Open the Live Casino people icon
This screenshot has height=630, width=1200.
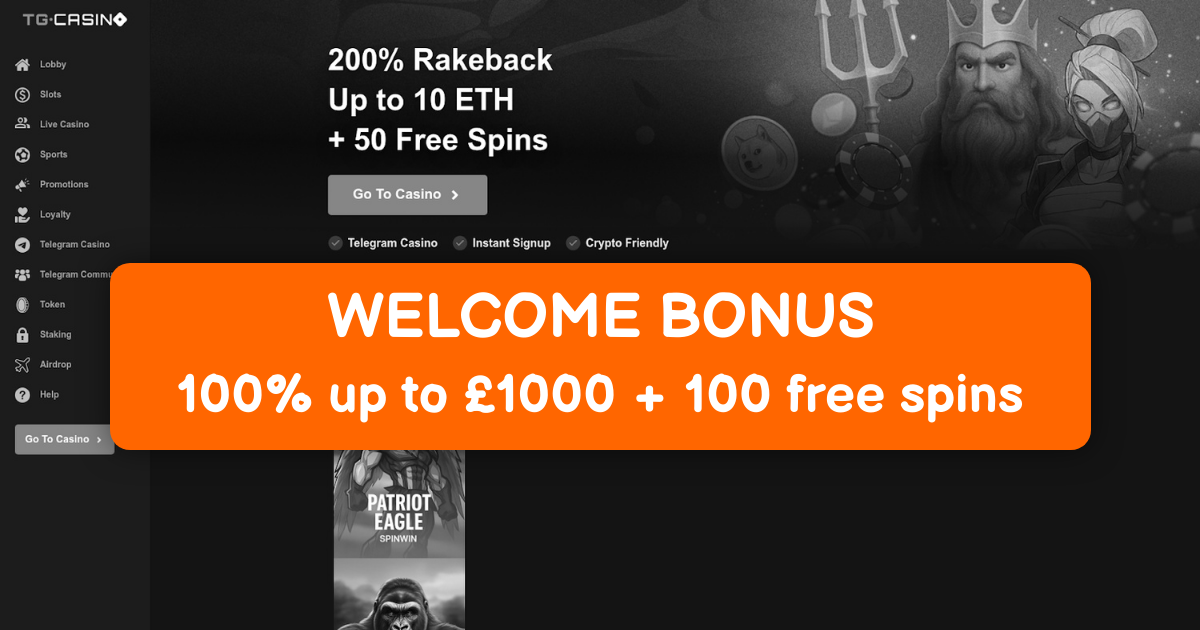[x=22, y=124]
